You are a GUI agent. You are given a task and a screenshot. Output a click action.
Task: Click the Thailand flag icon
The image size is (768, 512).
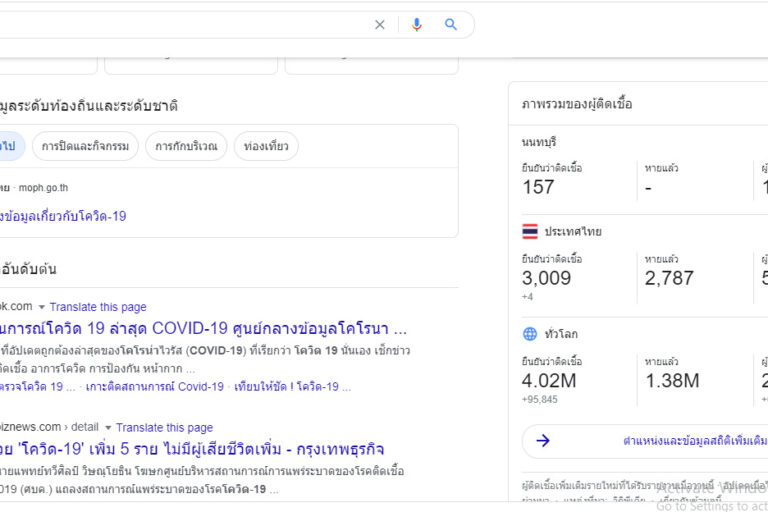(530, 231)
